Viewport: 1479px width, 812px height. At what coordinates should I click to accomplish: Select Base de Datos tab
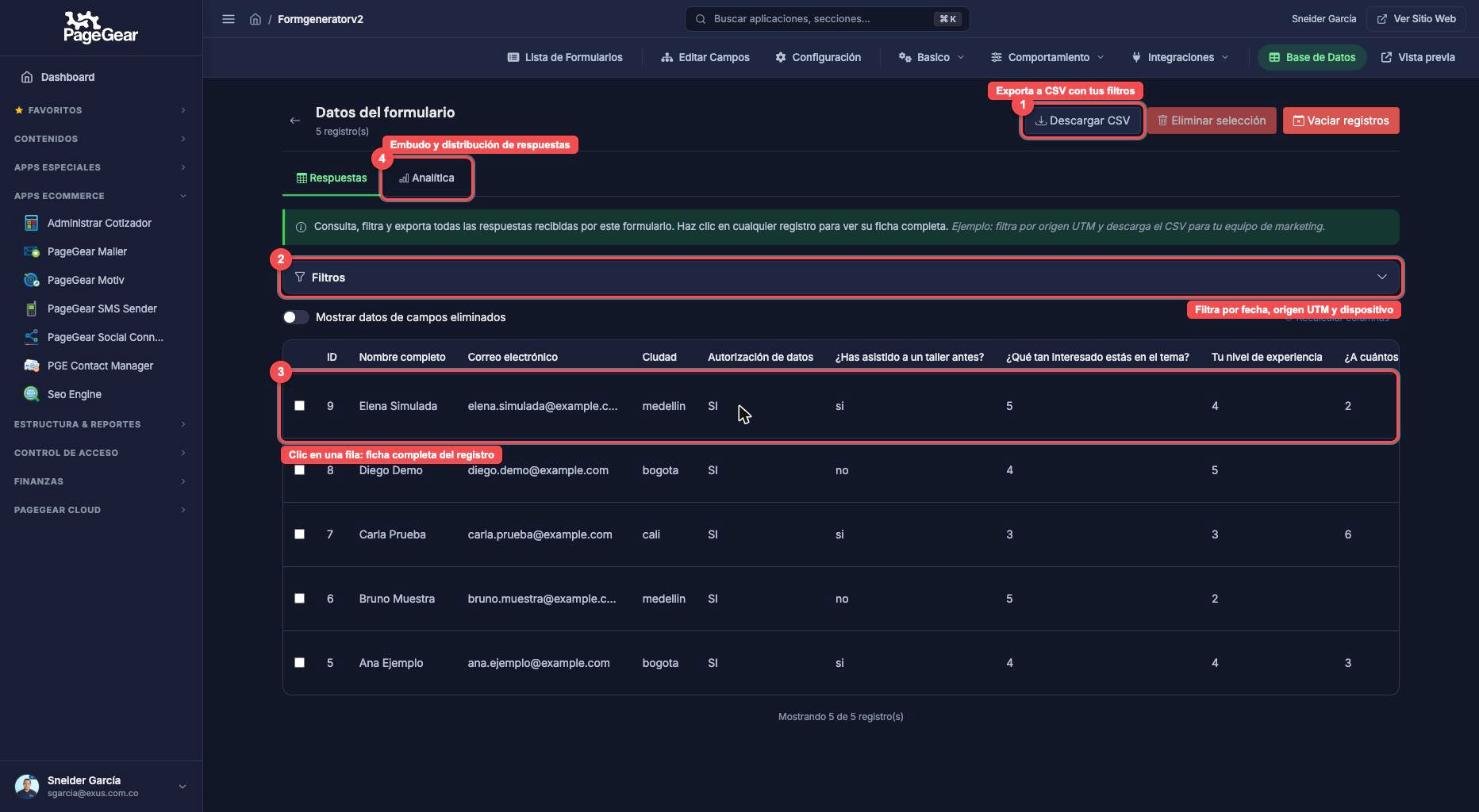coord(1312,57)
